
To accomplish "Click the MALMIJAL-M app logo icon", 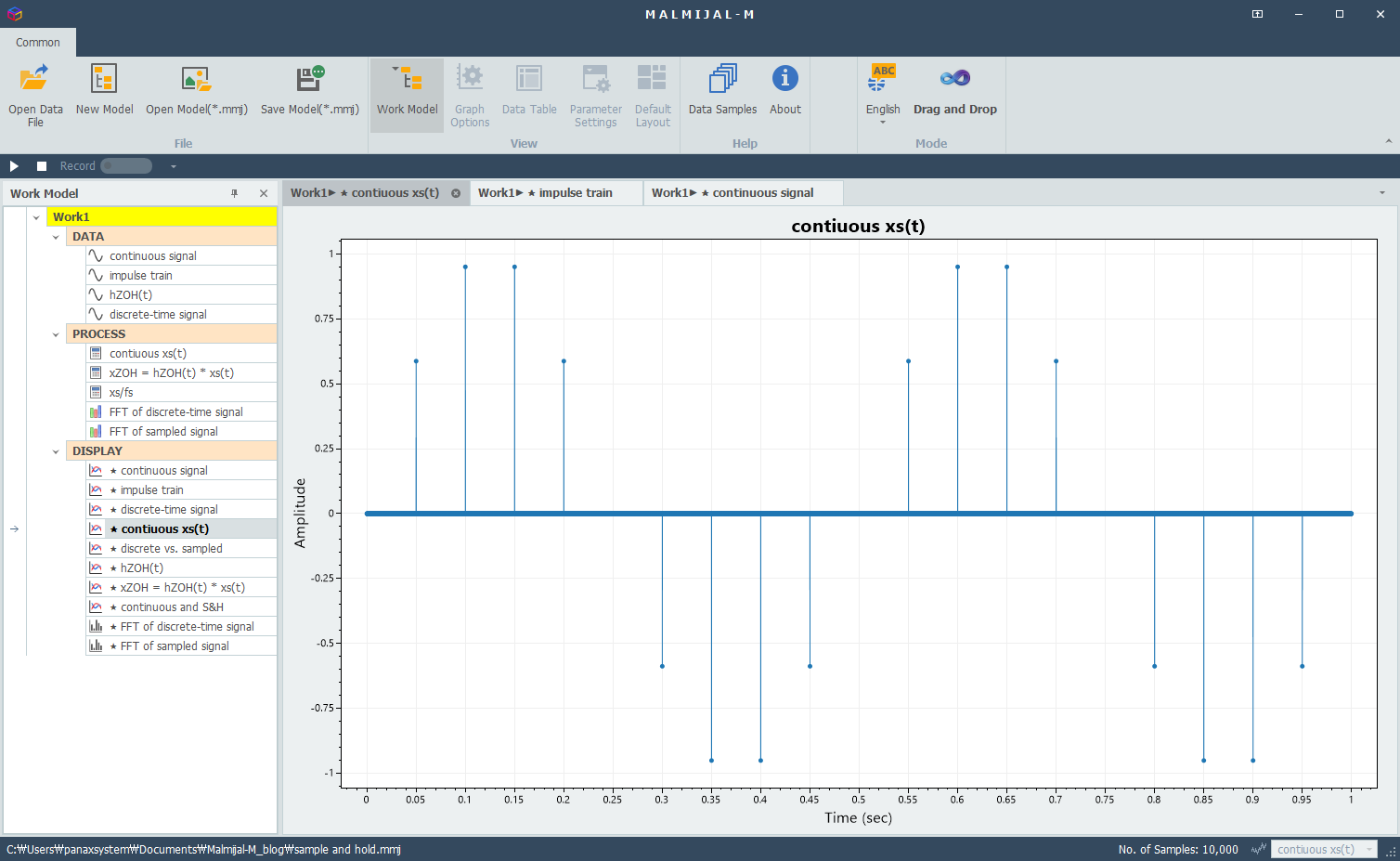I will [x=14, y=14].
